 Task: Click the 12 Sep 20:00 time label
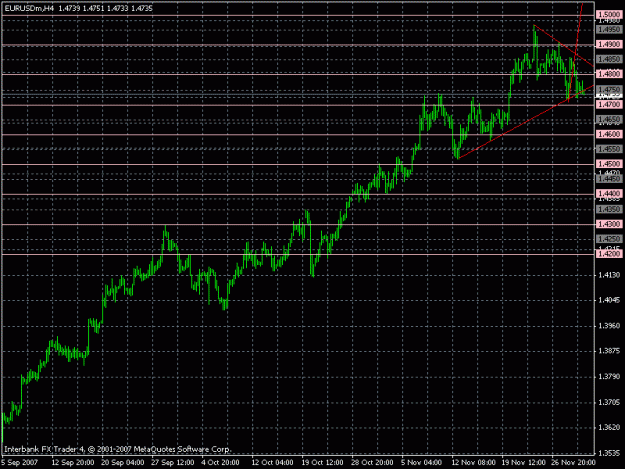tap(73, 463)
